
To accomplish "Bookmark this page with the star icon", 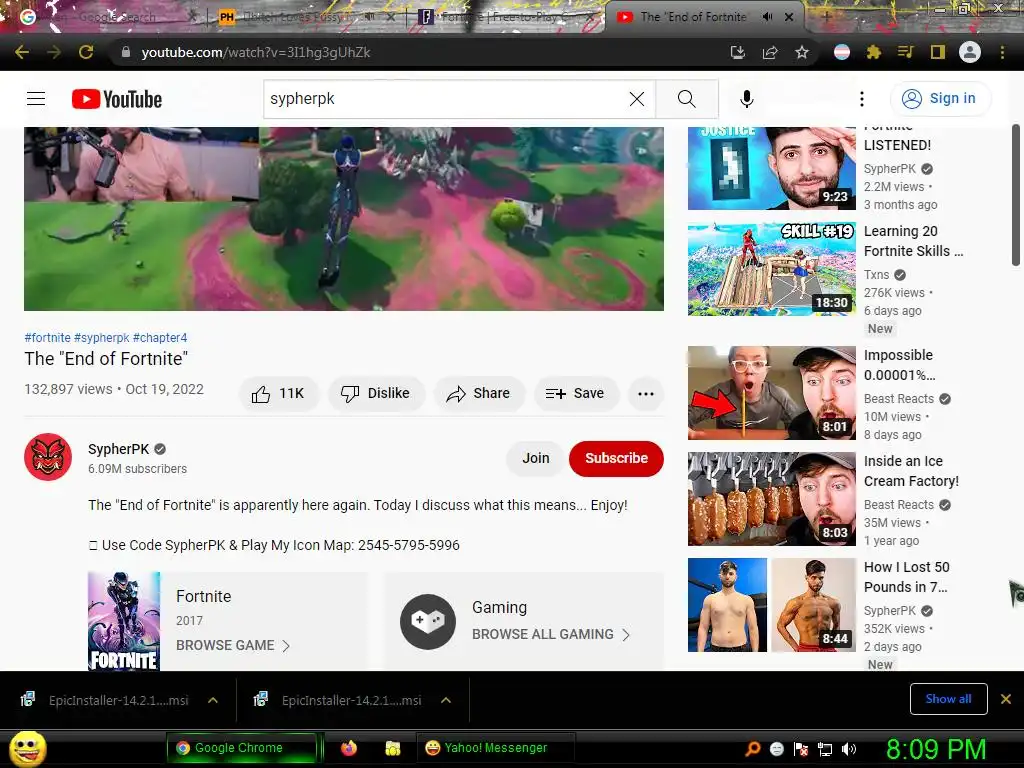I will click(802, 52).
